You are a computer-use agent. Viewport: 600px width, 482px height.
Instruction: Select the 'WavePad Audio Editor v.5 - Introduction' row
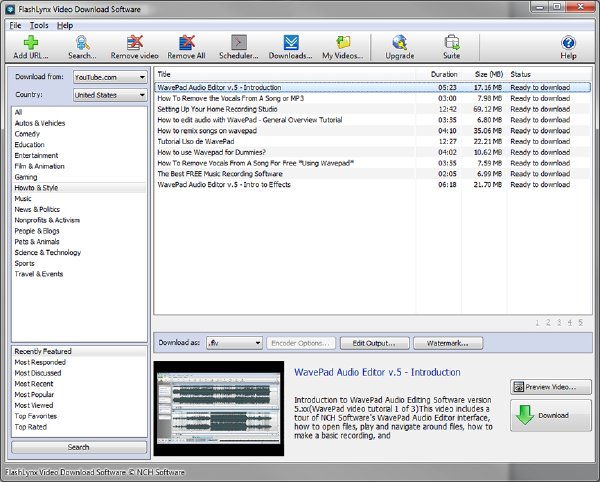373,87
